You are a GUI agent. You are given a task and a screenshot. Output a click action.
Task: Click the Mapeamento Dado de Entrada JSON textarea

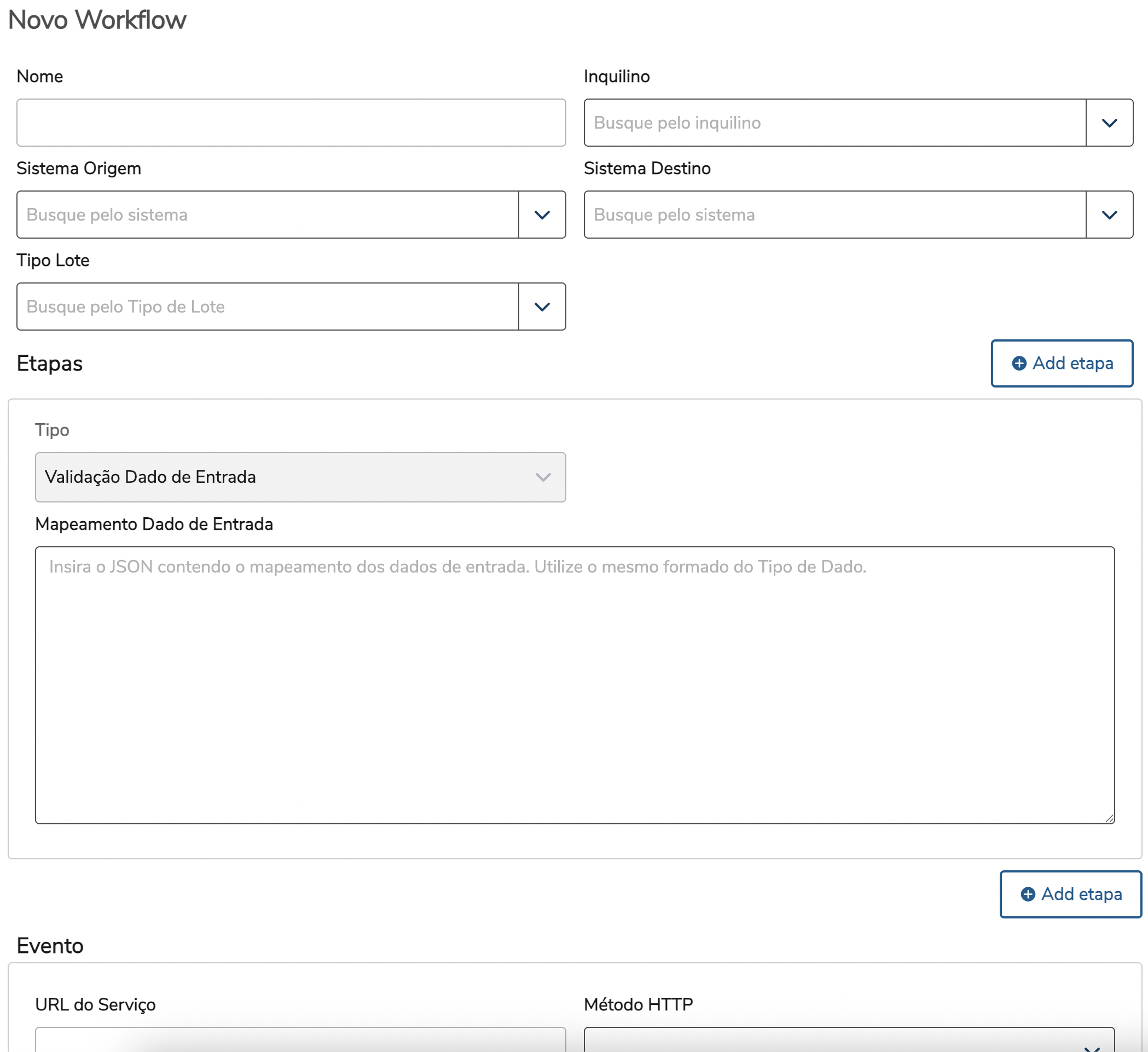(574, 685)
